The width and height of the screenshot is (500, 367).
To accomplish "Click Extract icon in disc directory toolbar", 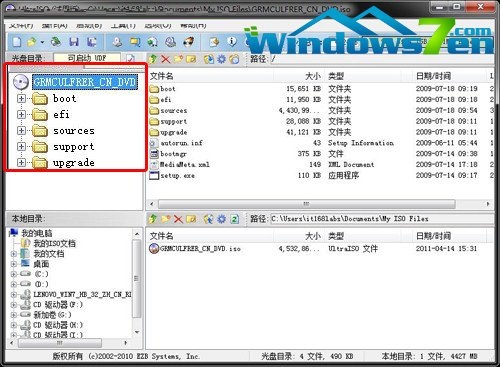I will [x=209, y=59].
